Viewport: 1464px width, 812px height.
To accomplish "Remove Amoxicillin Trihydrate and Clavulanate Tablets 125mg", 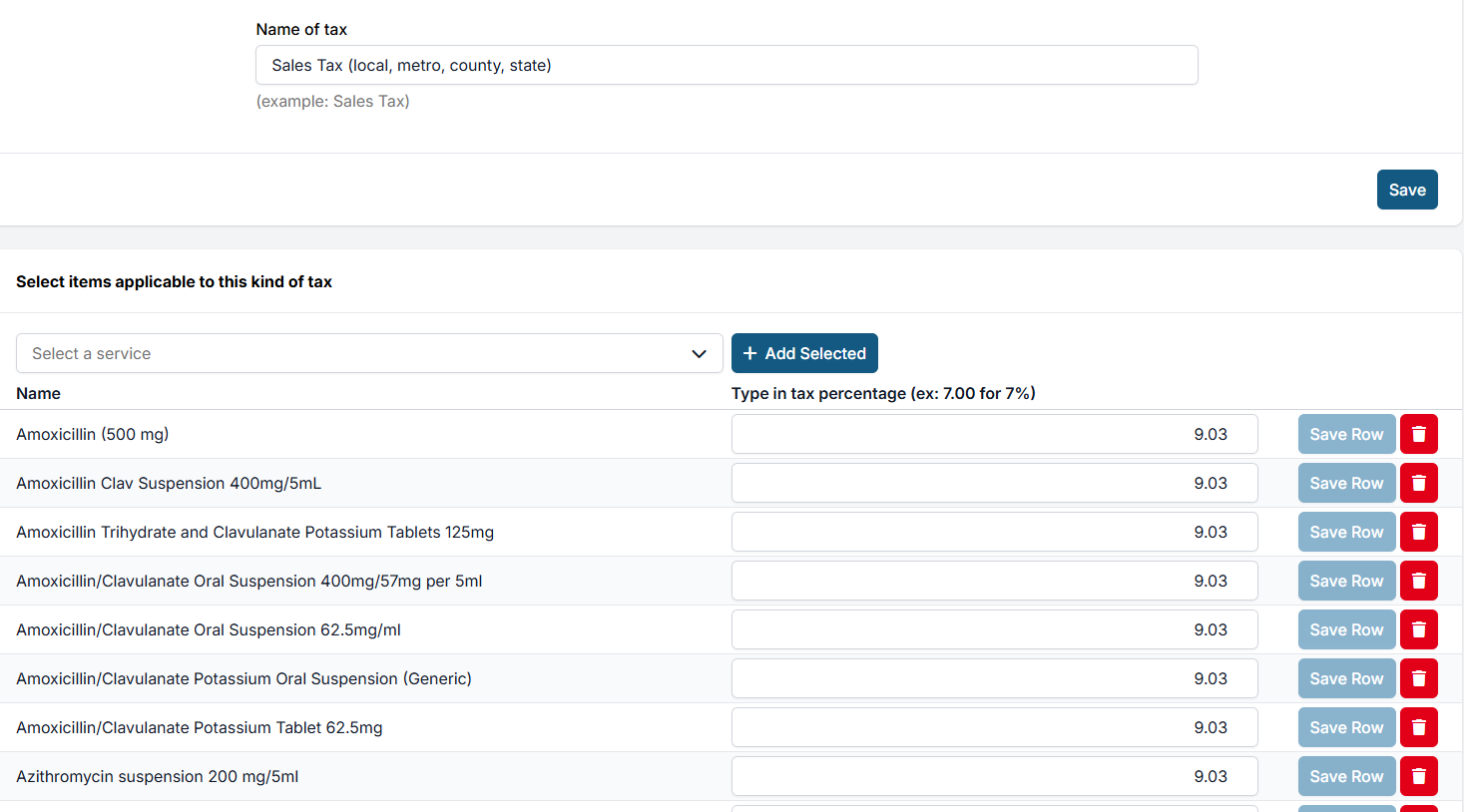I will click(1418, 532).
